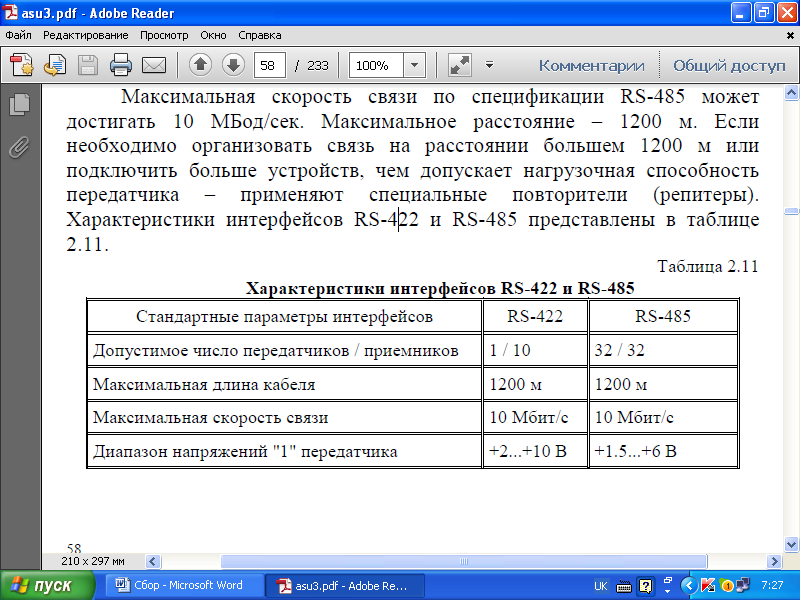Click the 7:27 clock

coord(772,585)
